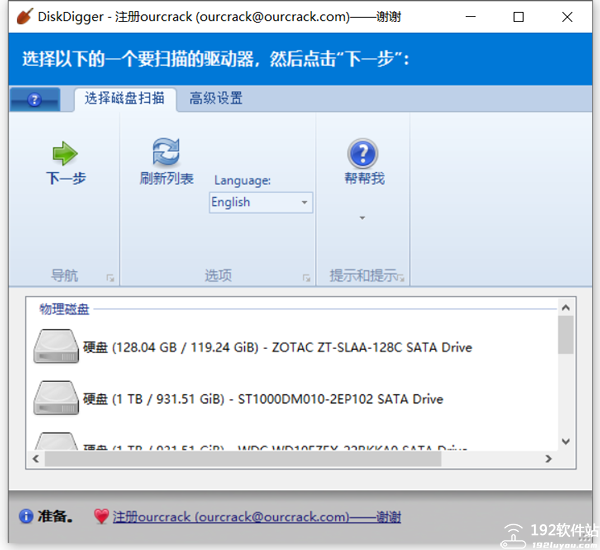
Task: Expand the small arrow under 帮帮我
Action: [x=362, y=218]
